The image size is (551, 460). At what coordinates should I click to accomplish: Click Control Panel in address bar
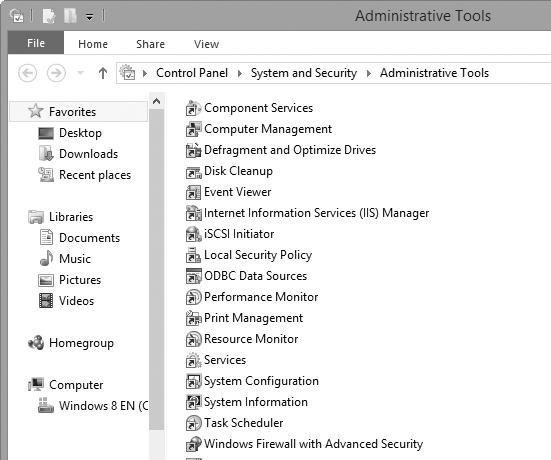(192, 73)
